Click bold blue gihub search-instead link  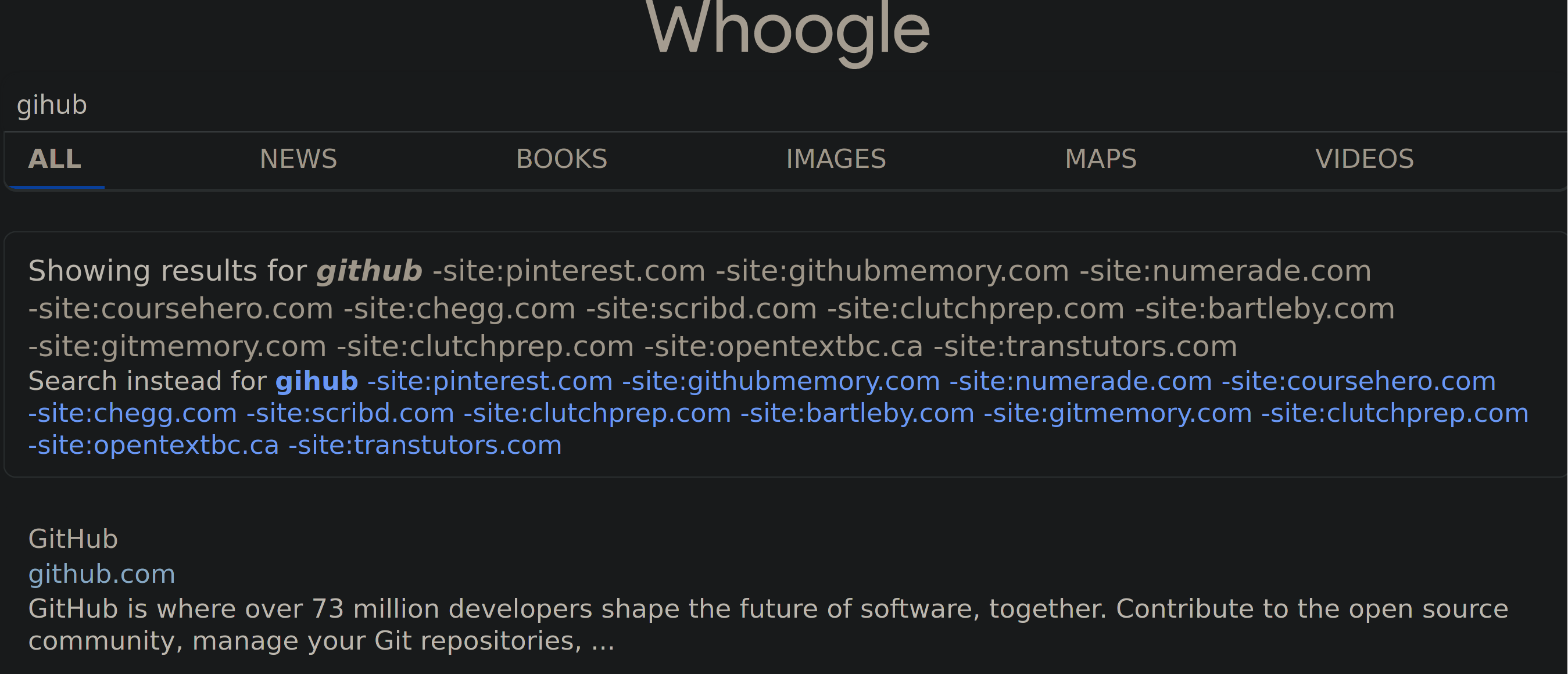317,382
